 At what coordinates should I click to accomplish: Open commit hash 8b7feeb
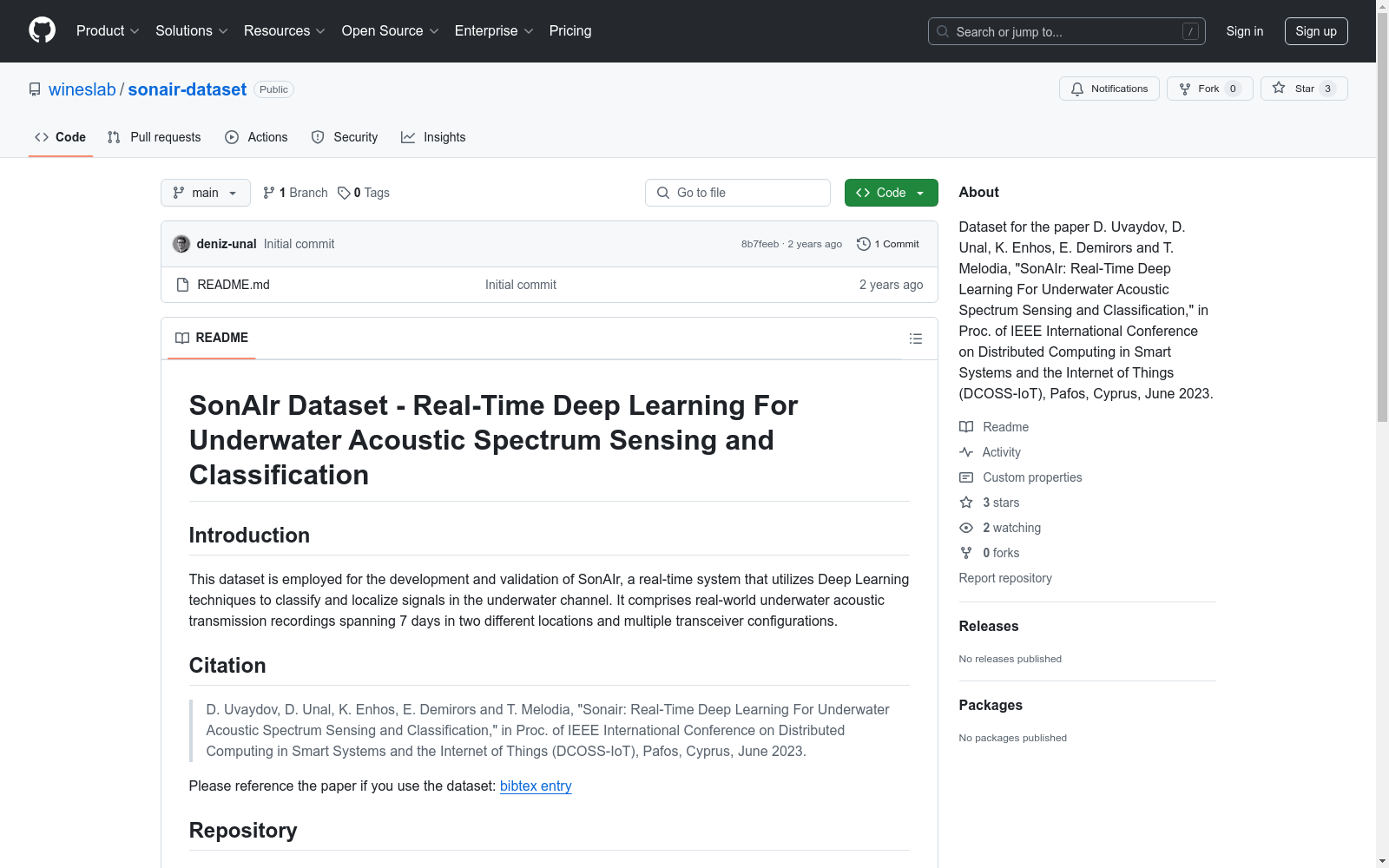click(760, 244)
